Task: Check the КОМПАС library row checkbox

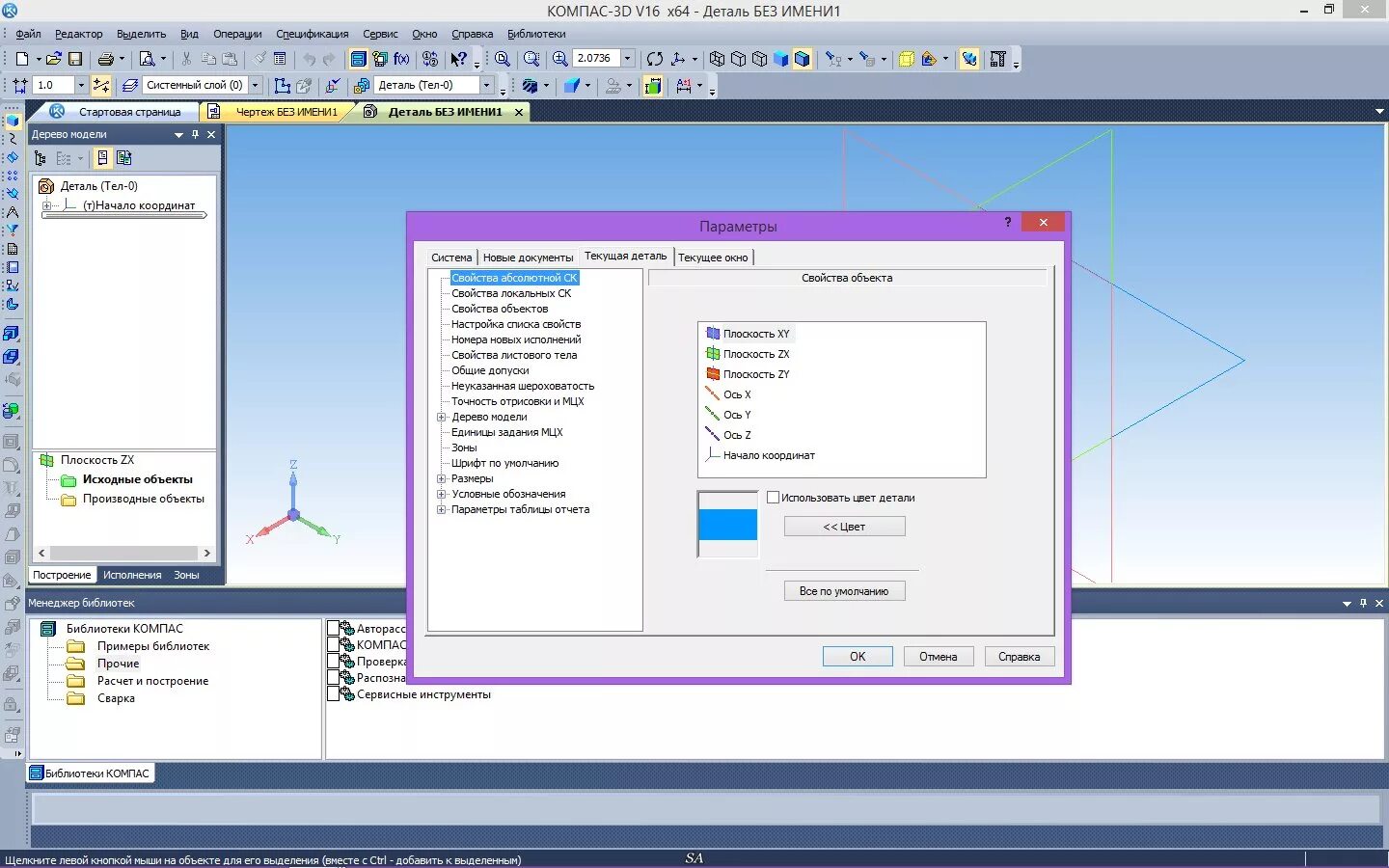Action: [333, 644]
